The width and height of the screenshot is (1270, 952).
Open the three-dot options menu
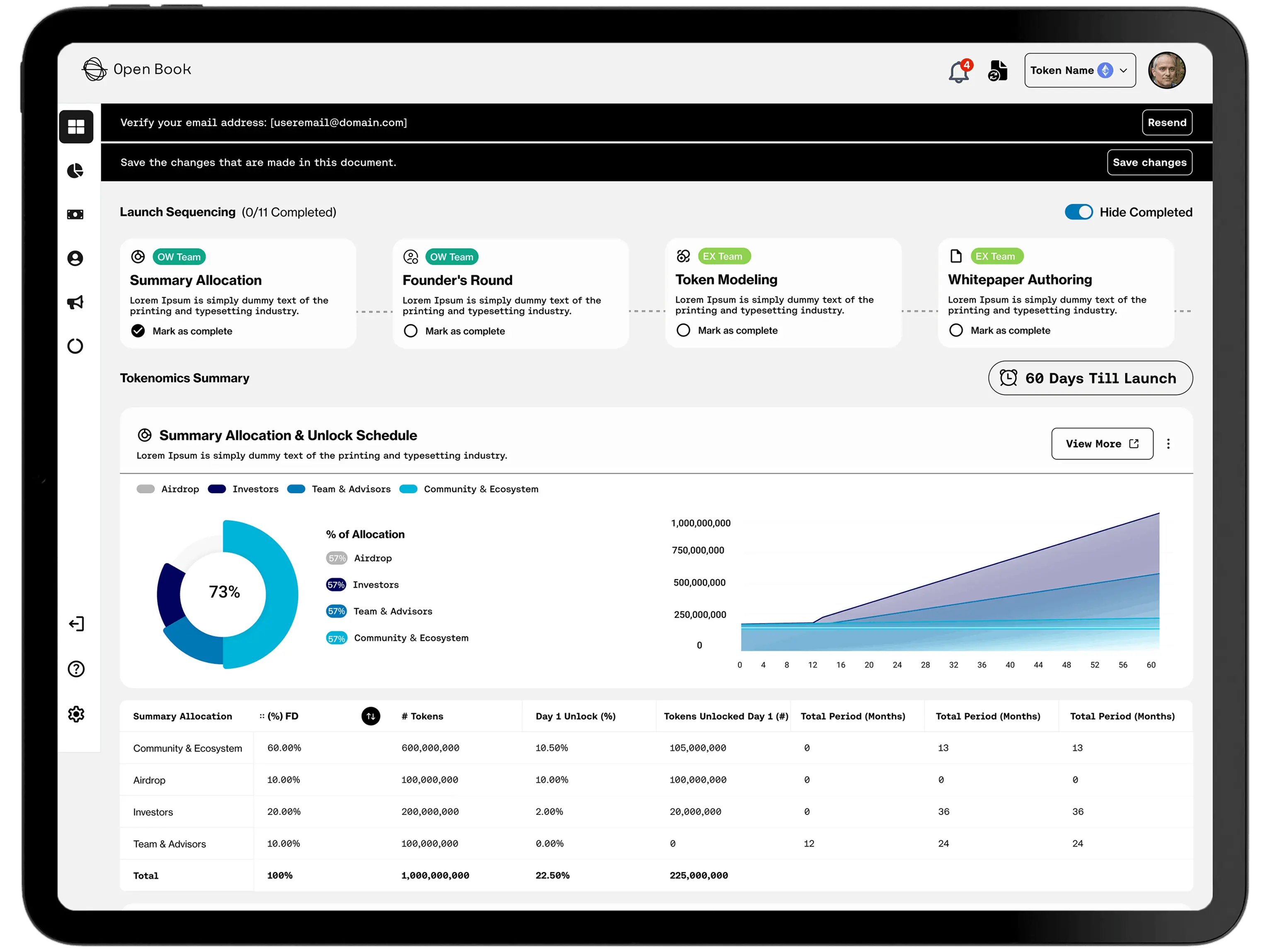(x=1168, y=444)
